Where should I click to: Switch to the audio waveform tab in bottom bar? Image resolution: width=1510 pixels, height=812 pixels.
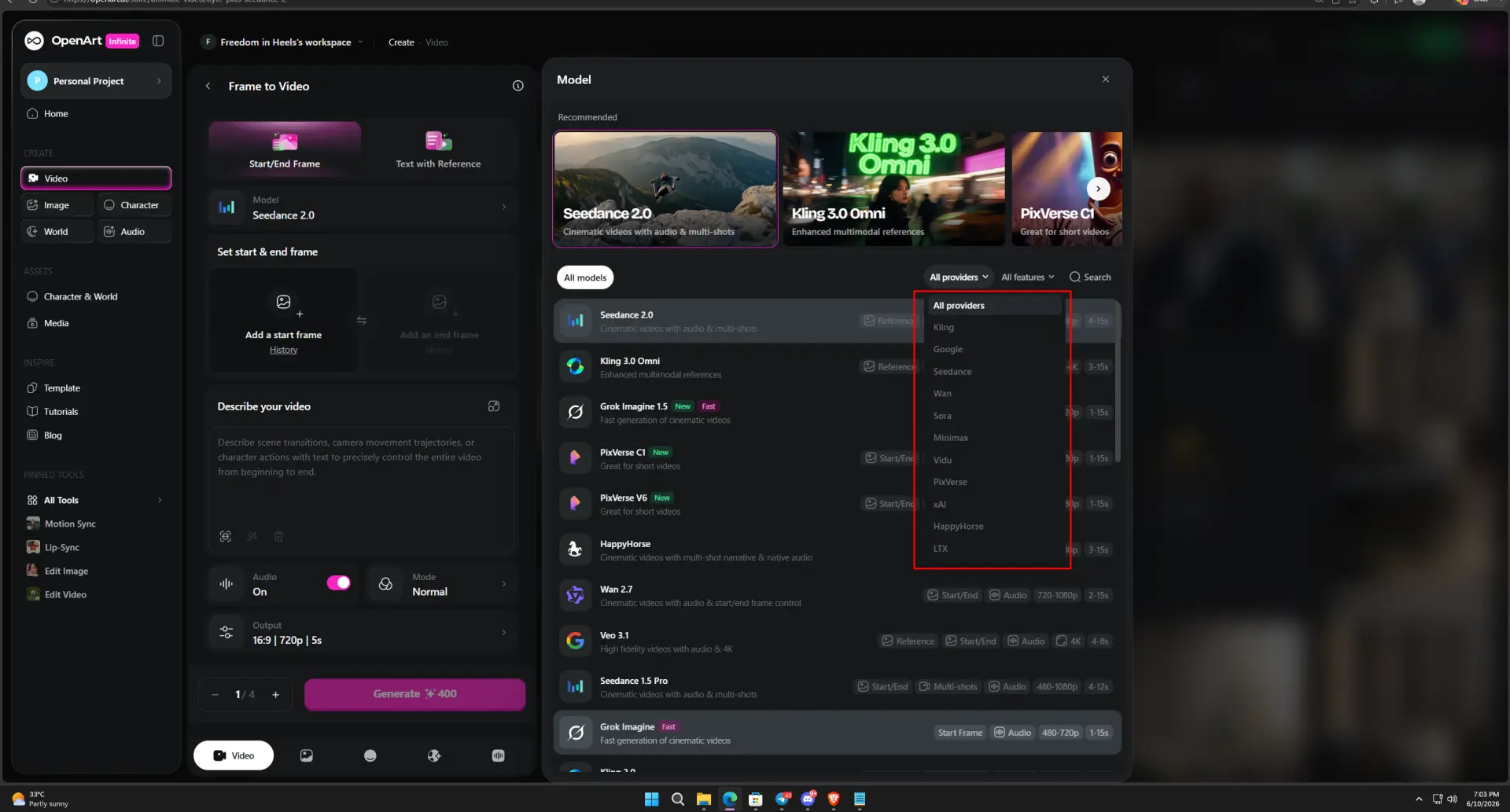point(498,755)
